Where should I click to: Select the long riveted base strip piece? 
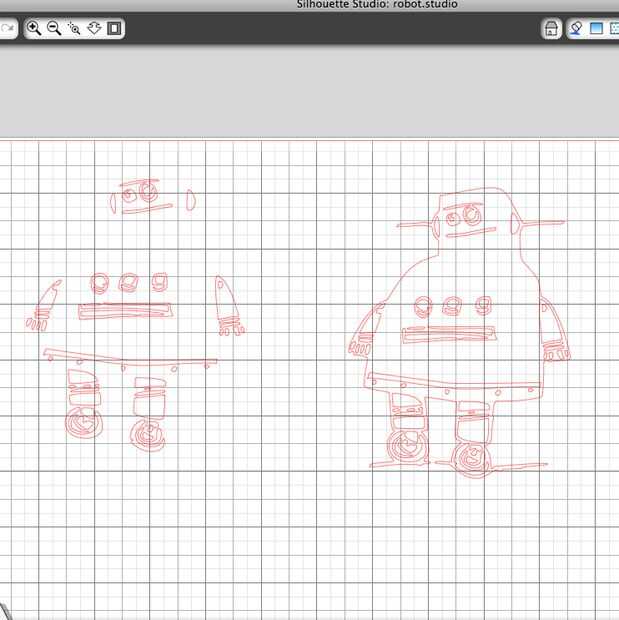pyautogui.click(x=130, y=360)
